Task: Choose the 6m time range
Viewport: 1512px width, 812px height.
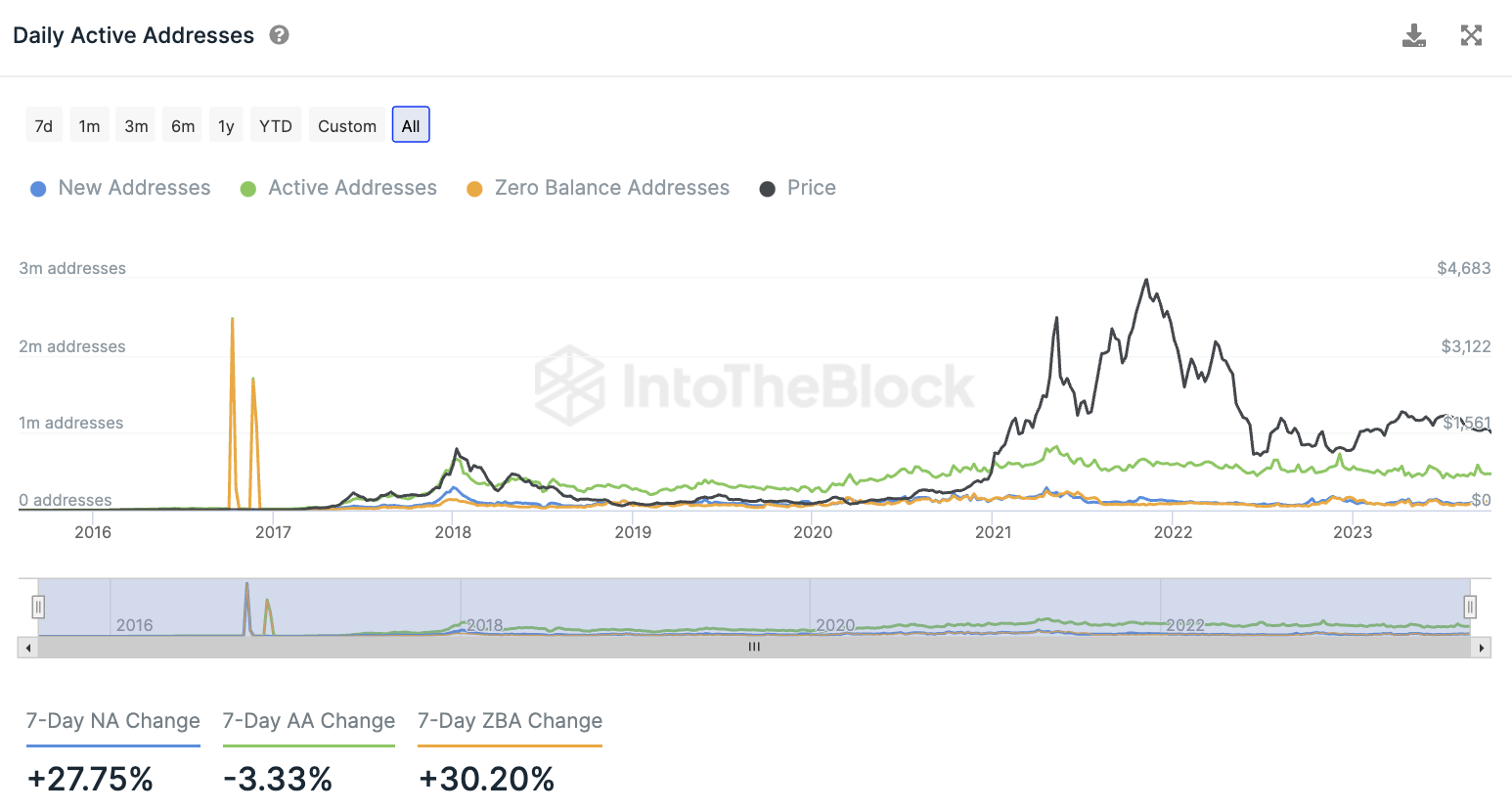Action: (x=183, y=125)
